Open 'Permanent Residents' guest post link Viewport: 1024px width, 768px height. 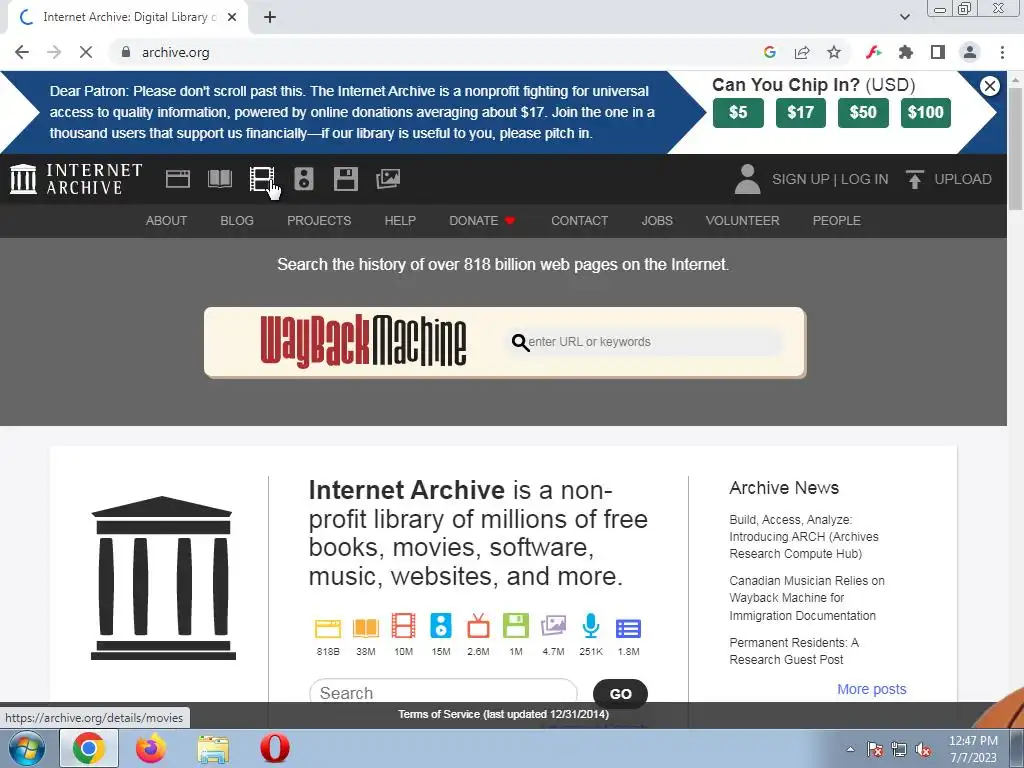point(793,651)
